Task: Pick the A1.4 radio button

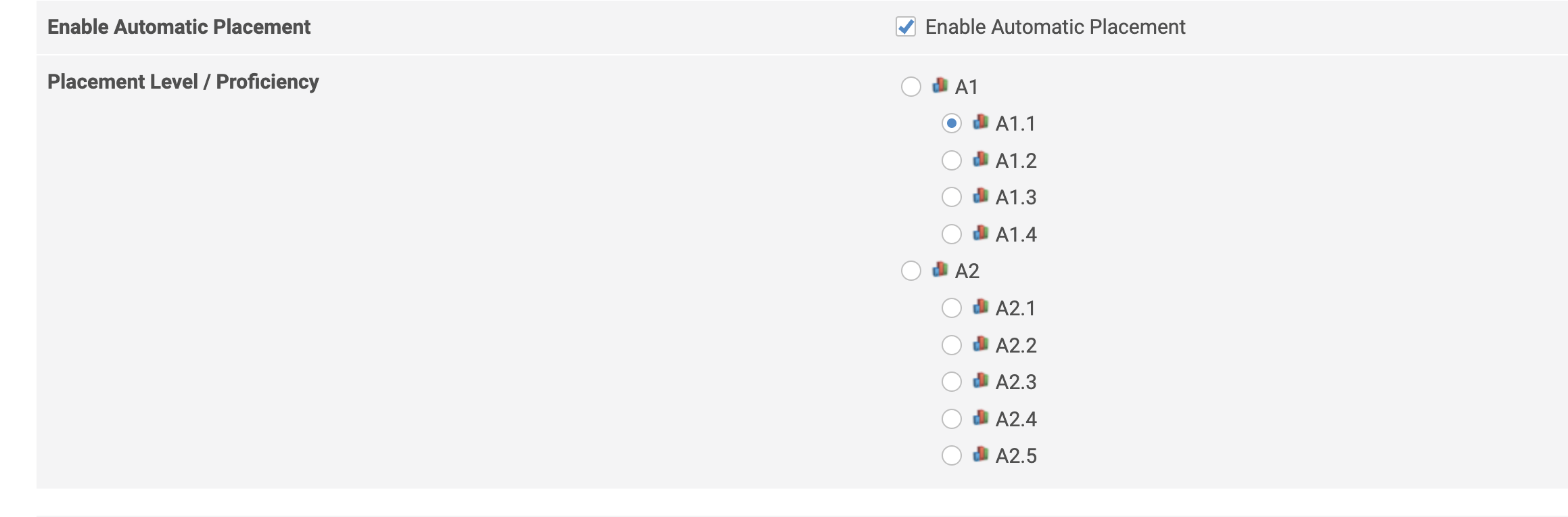Action: [x=952, y=234]
